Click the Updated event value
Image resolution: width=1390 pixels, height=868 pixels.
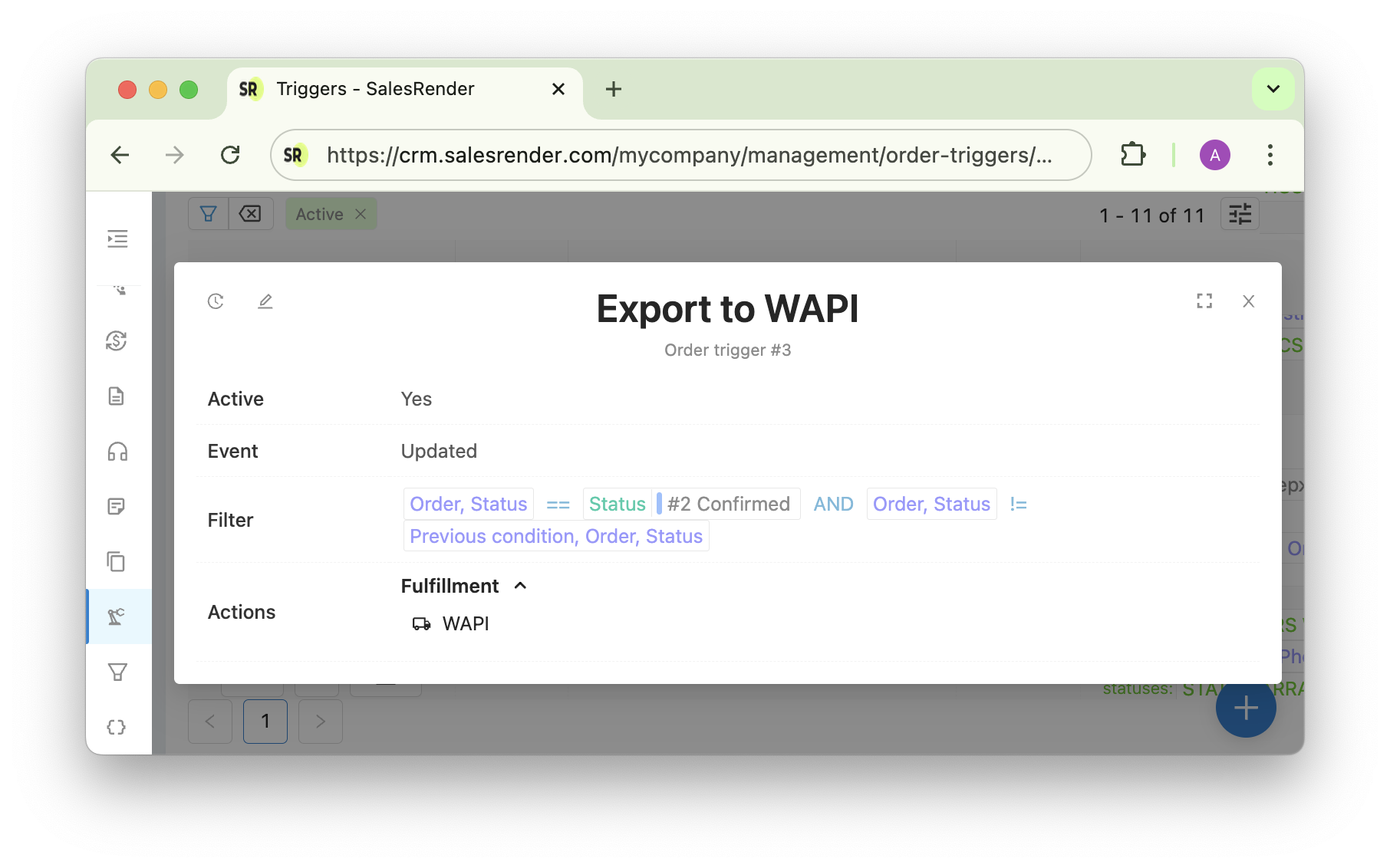(x=439, y=451)
